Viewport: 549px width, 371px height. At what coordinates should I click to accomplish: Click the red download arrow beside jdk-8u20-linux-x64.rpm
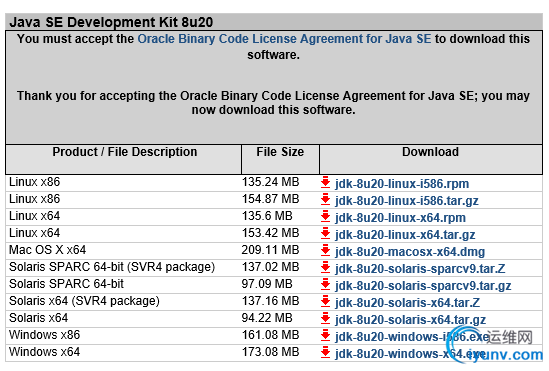tap(326, 217)
